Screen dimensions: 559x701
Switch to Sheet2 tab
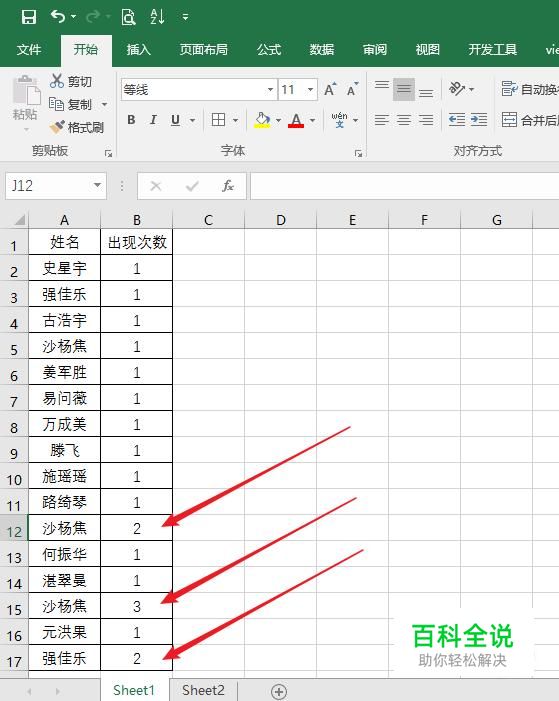point(203,690)
